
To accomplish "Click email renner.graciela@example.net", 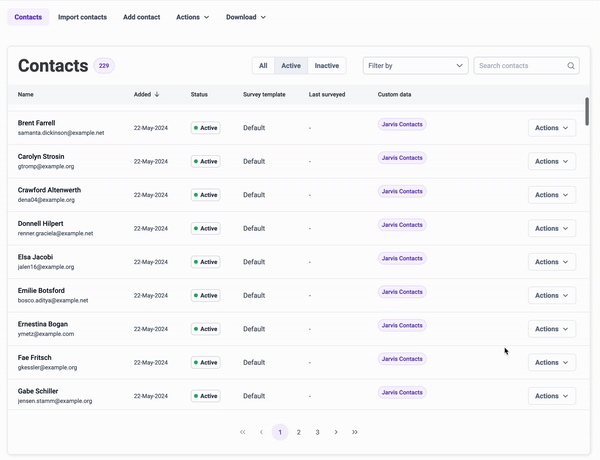I will [55, 233].
